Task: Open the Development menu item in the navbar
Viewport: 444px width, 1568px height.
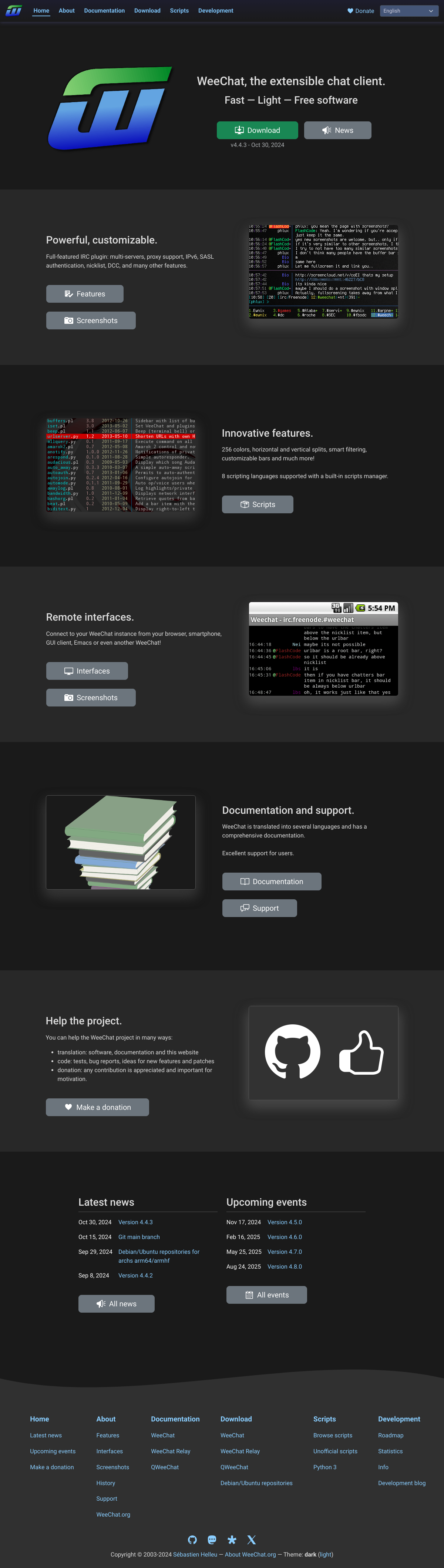Action: 216,10
